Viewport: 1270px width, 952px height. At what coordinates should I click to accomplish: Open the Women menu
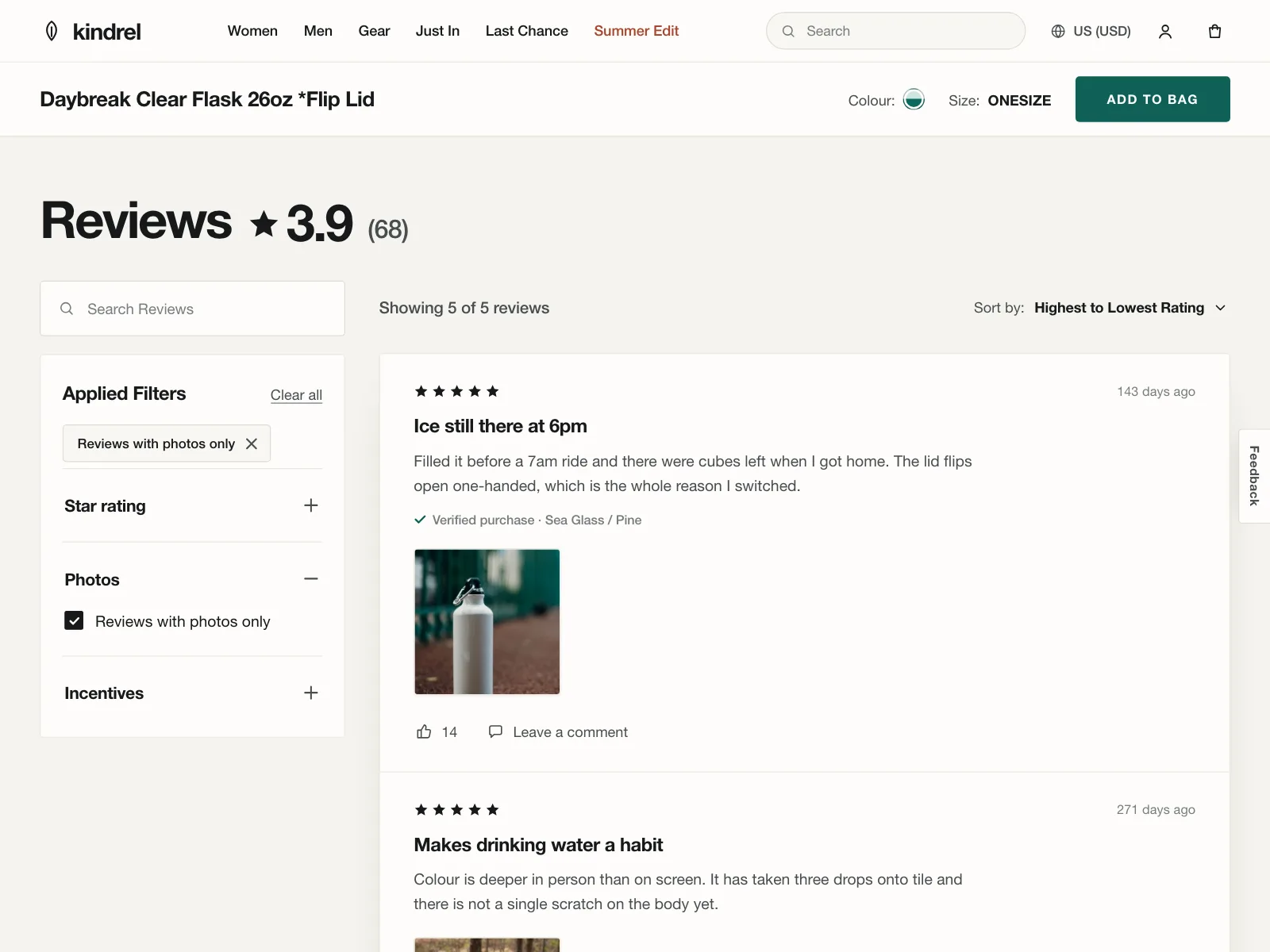tap(252, 31)
